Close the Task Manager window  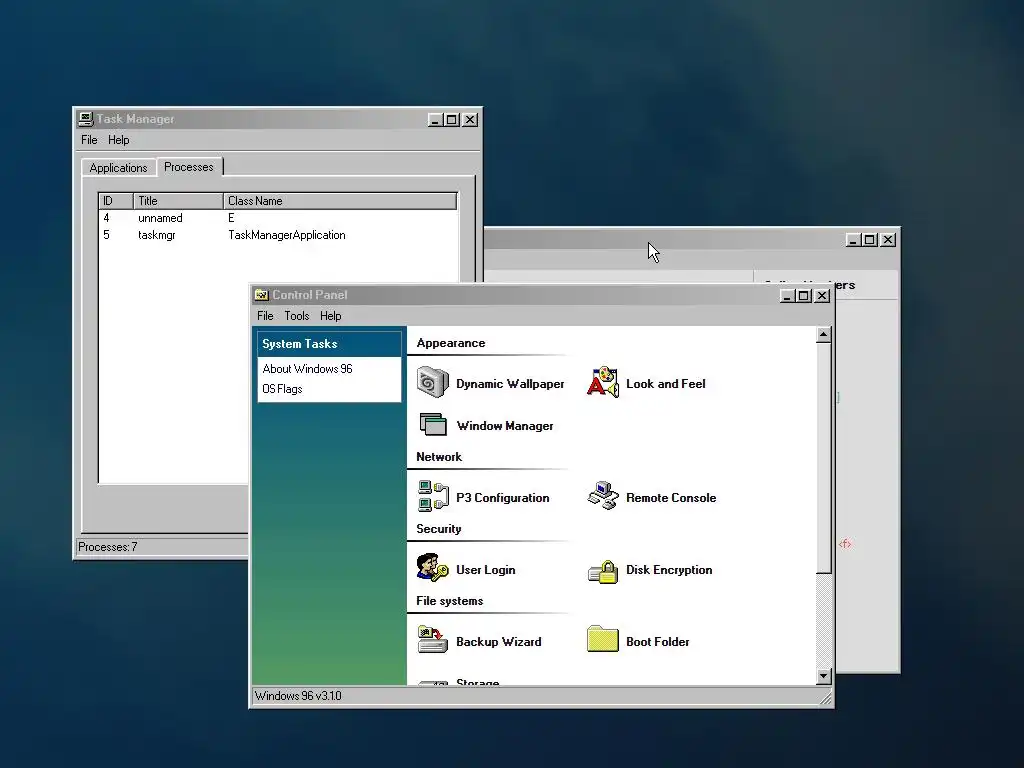(x=470, y=120)
